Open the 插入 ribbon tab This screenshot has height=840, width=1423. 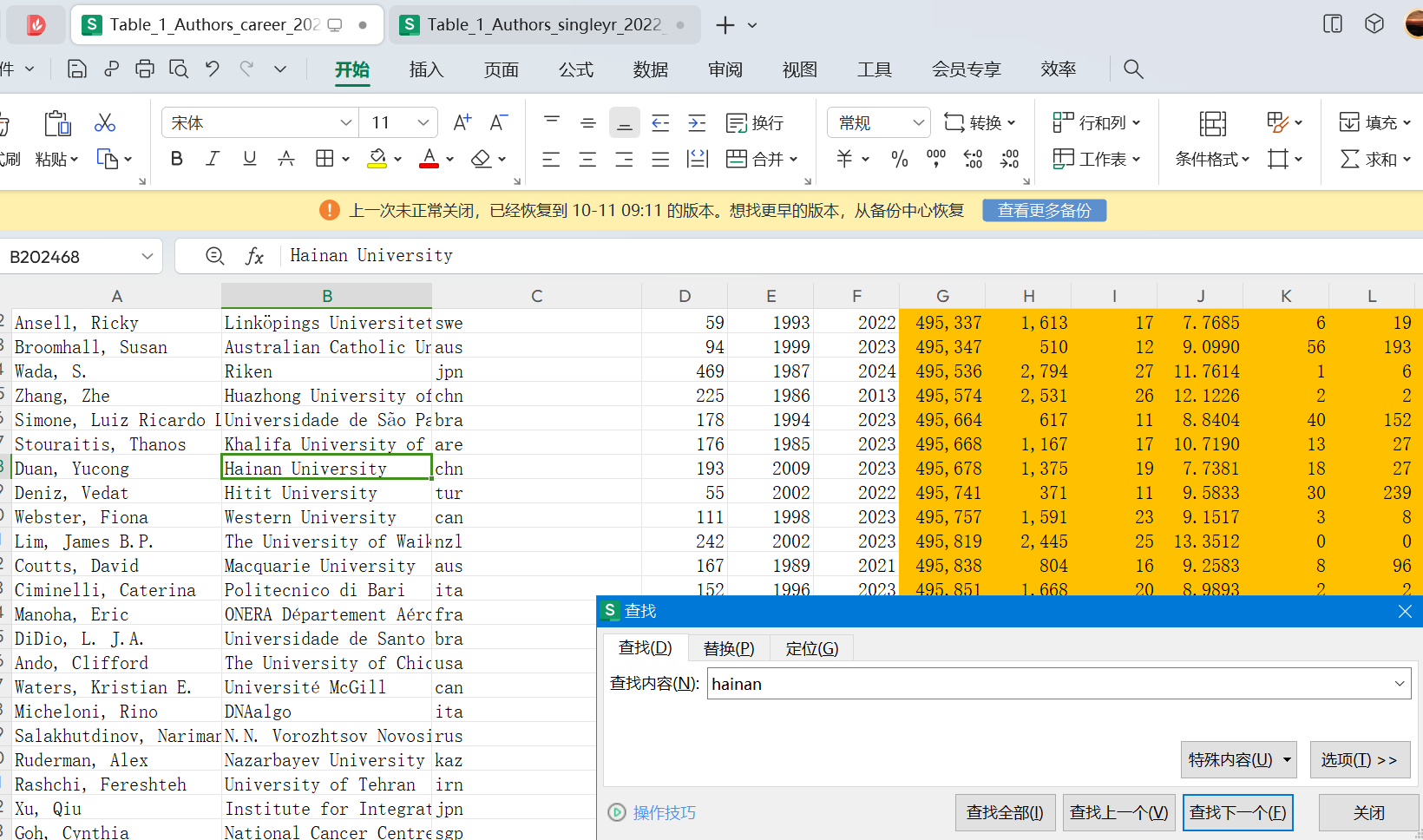click(x=426, y=69)
